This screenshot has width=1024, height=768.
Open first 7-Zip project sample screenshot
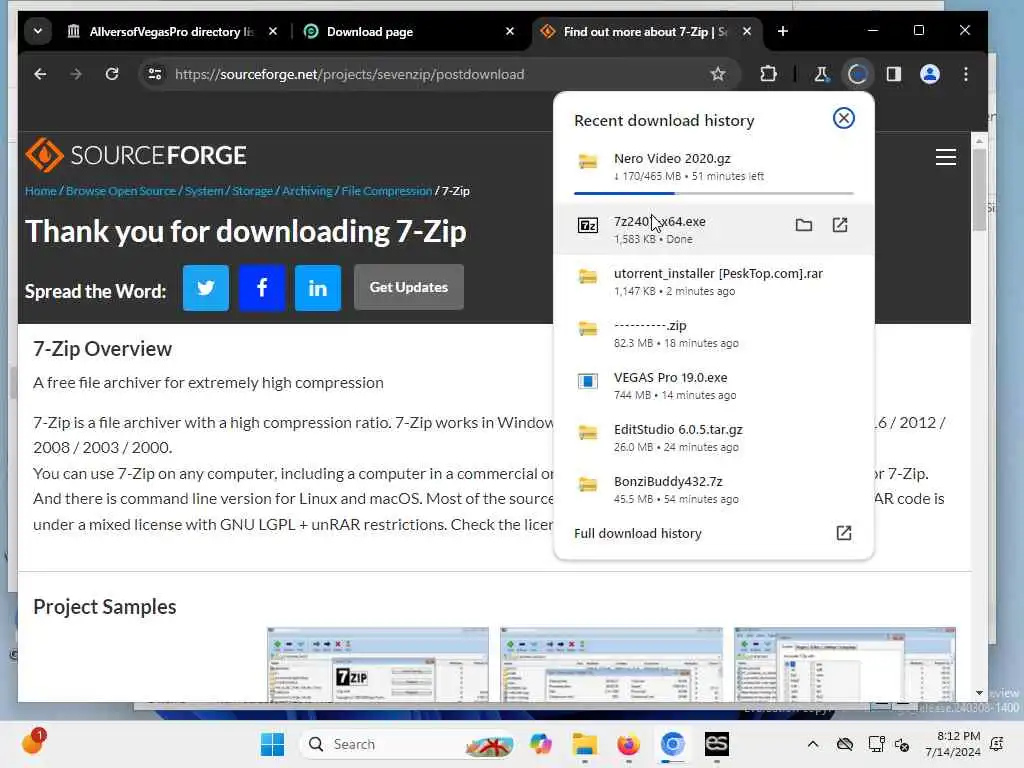[377, 665]
